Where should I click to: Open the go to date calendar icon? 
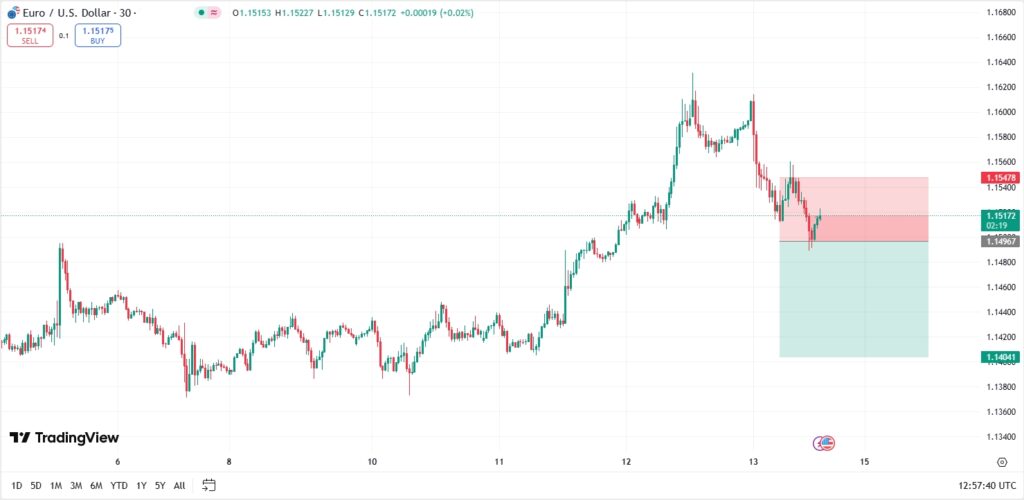tap(209, 485)
